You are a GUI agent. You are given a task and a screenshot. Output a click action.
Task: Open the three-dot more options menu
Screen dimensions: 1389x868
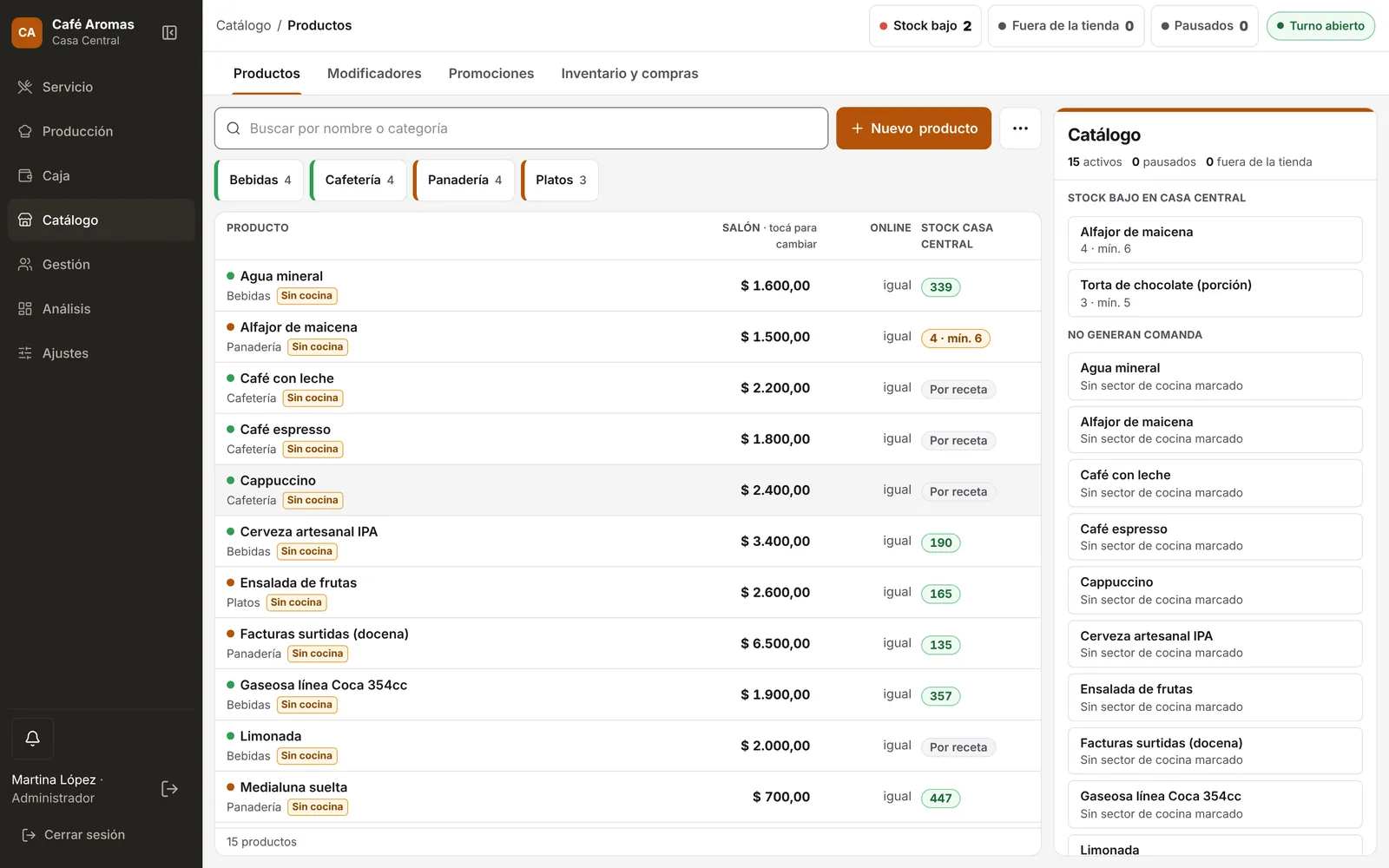tap(1020, 128)
